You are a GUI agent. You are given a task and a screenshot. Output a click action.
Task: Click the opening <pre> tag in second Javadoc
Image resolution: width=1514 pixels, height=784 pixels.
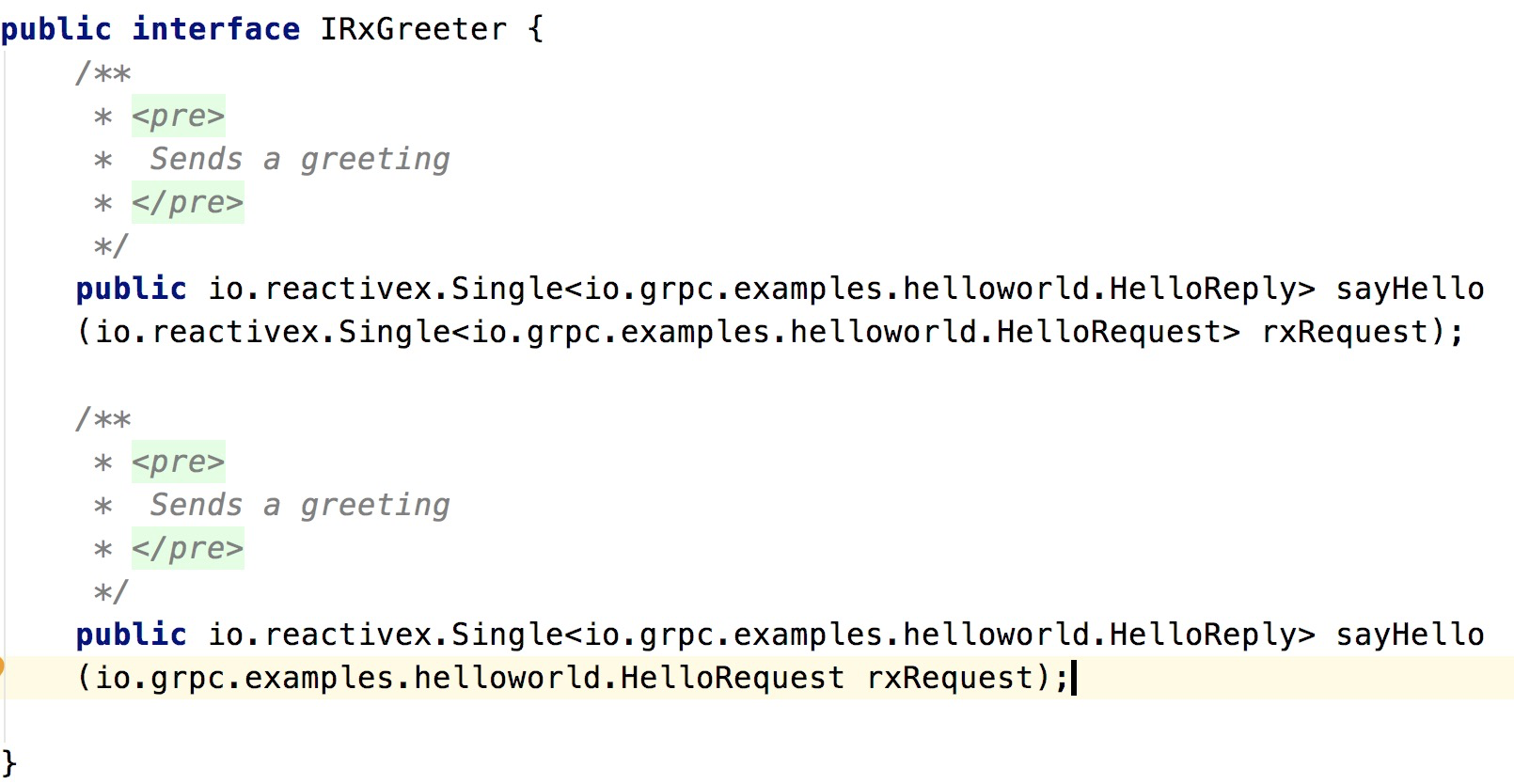point(178,462)
